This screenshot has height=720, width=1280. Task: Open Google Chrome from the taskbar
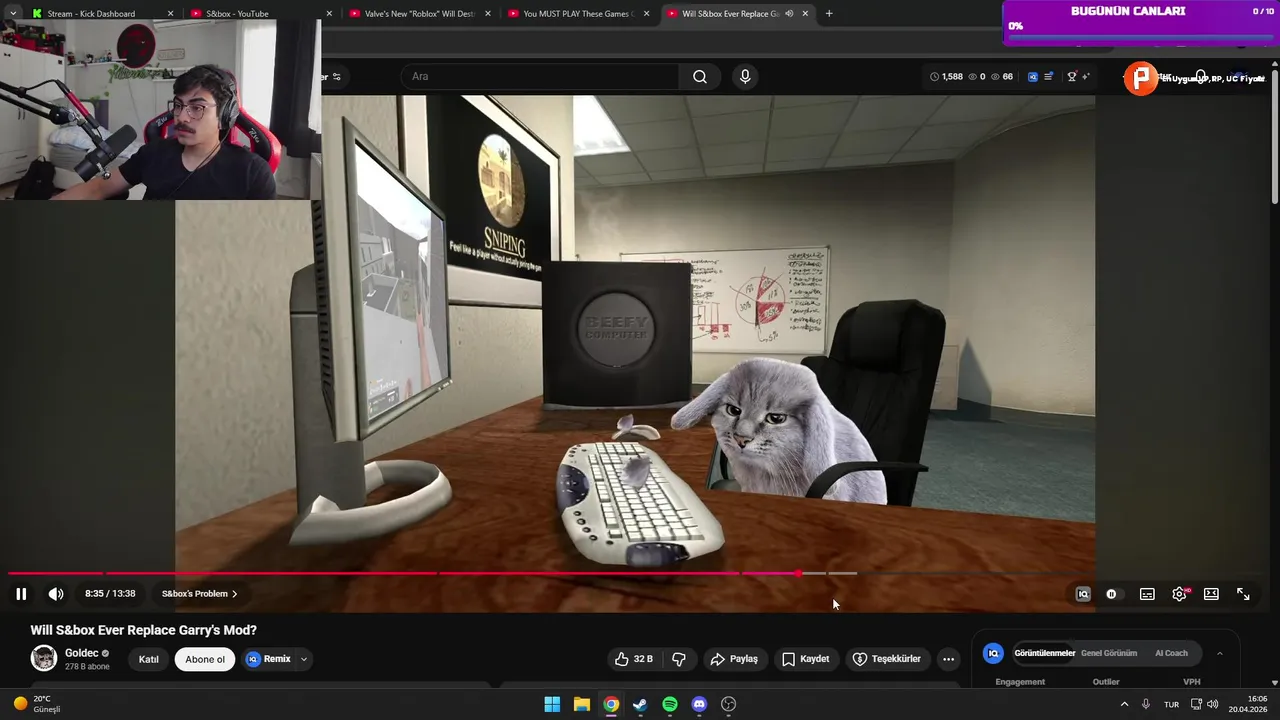[611, 704]
